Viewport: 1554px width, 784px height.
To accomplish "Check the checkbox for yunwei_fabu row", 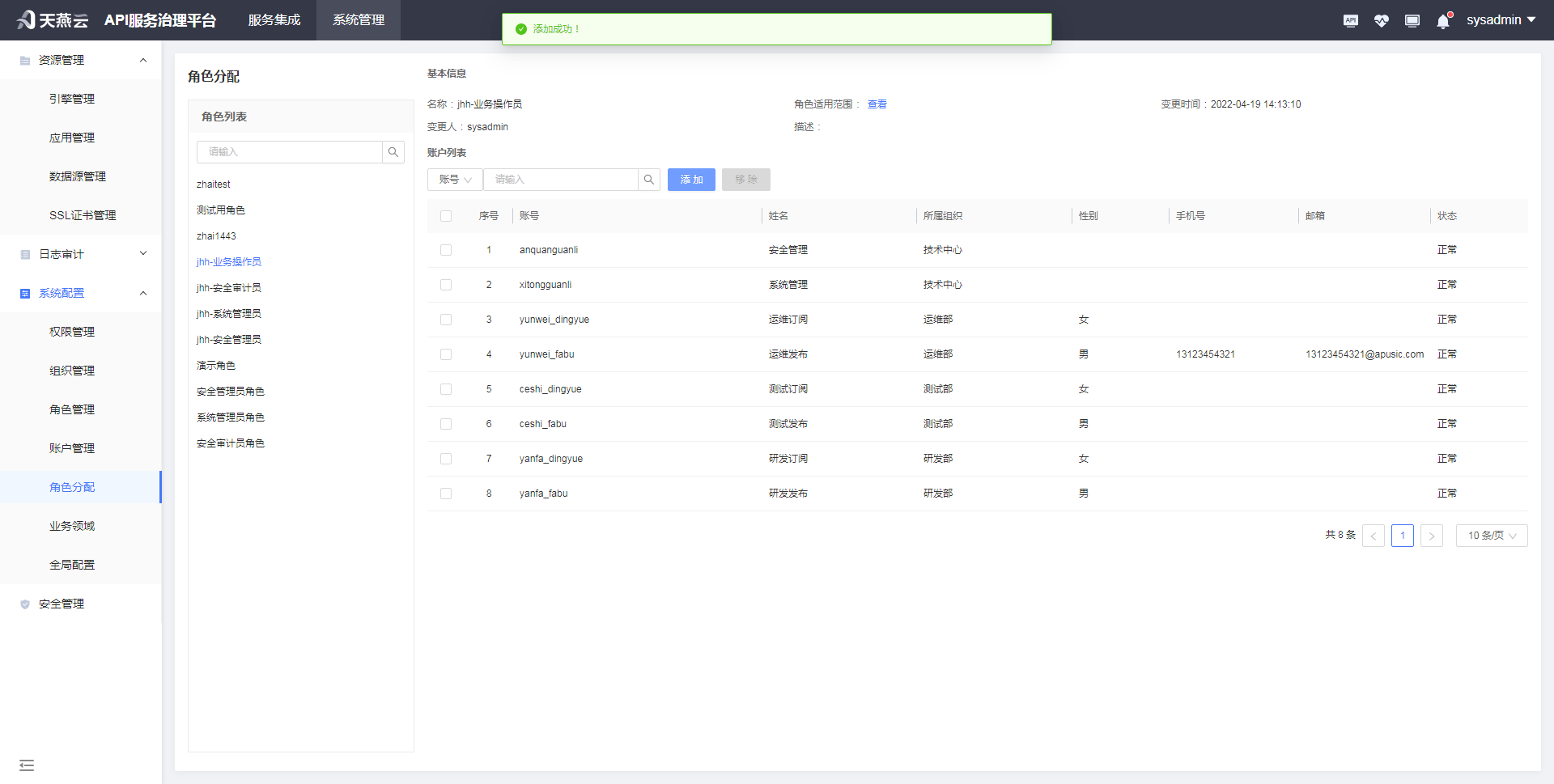I will coord(446,354).
